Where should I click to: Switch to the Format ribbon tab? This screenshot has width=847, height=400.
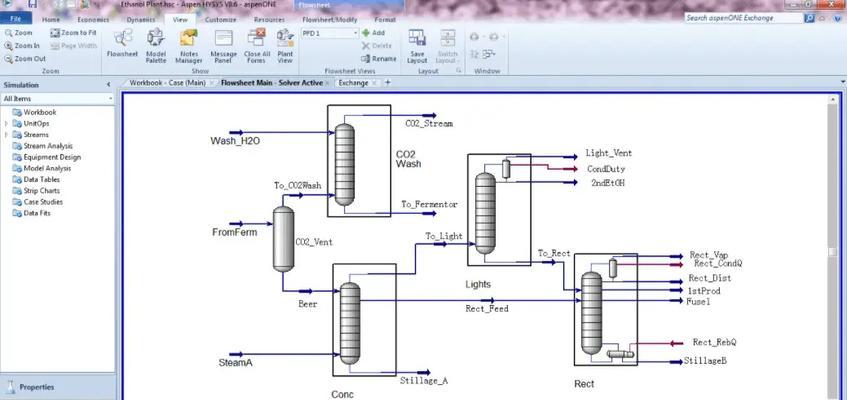pyautogui.click(x=385, y=20)
